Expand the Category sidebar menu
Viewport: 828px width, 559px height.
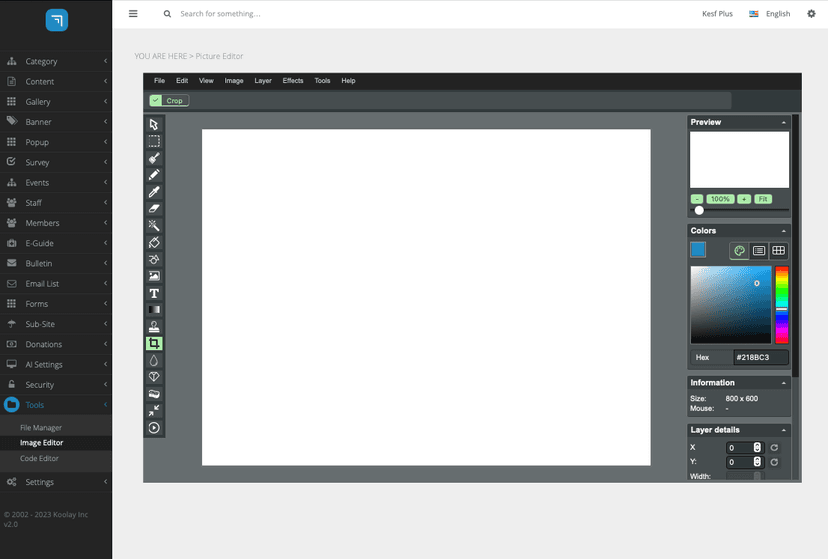(56, 61)
